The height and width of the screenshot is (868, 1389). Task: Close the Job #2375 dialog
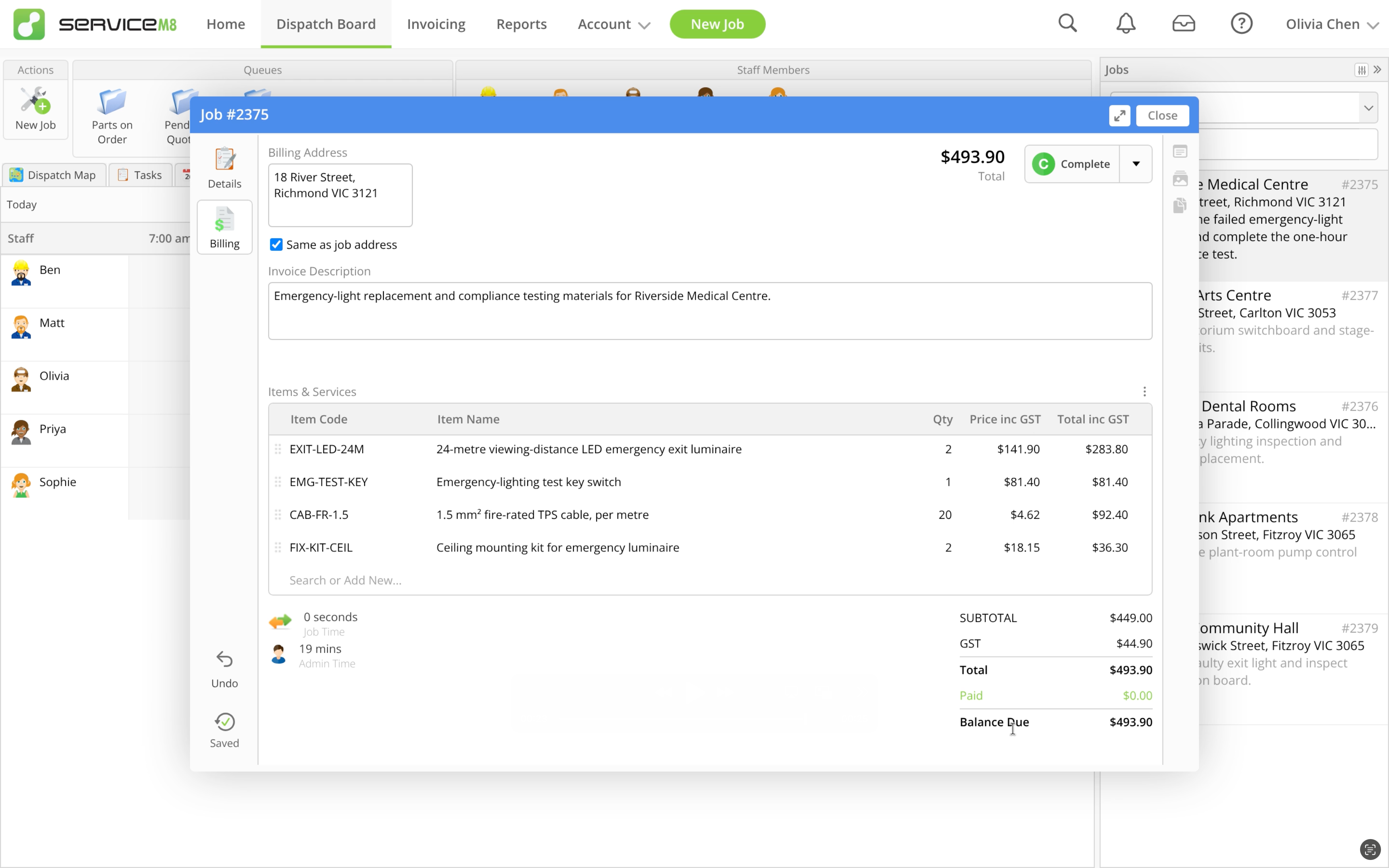pyautogui.click(x=1162, y=115)
